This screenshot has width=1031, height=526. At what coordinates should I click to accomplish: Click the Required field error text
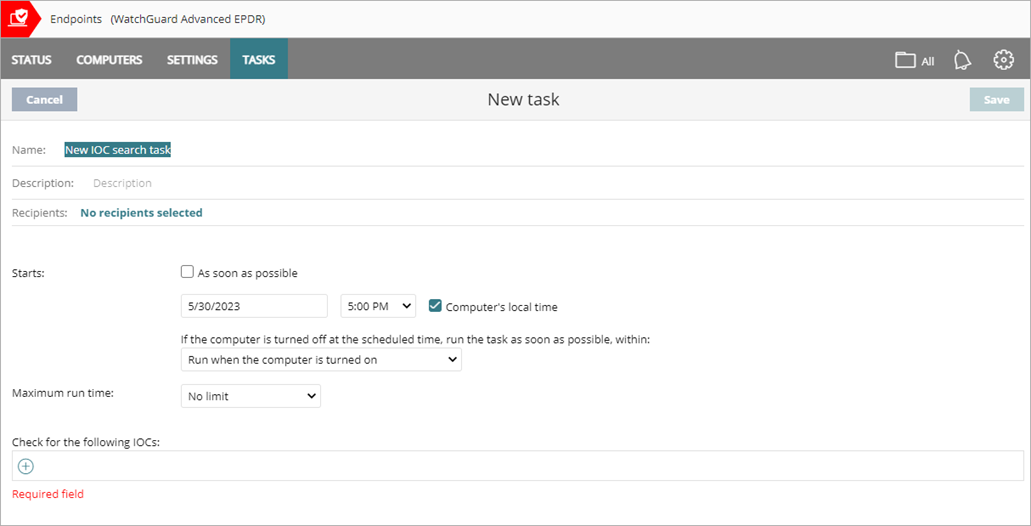(48, 494)
